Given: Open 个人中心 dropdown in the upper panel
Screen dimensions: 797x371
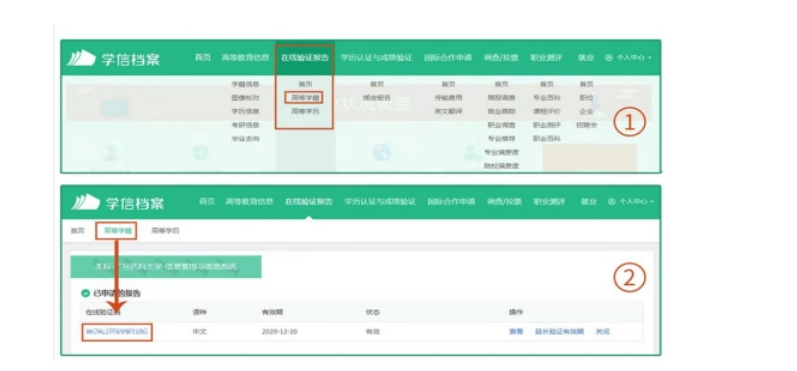Looking at the screenshot, I should click(x=628, y=58).
